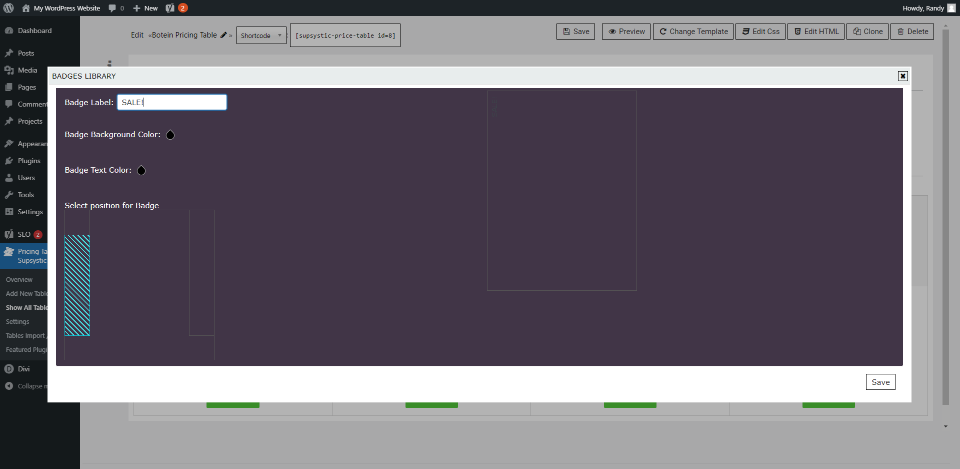Click the Badge Label text field
960x469 pixels.
click(172, 102)
